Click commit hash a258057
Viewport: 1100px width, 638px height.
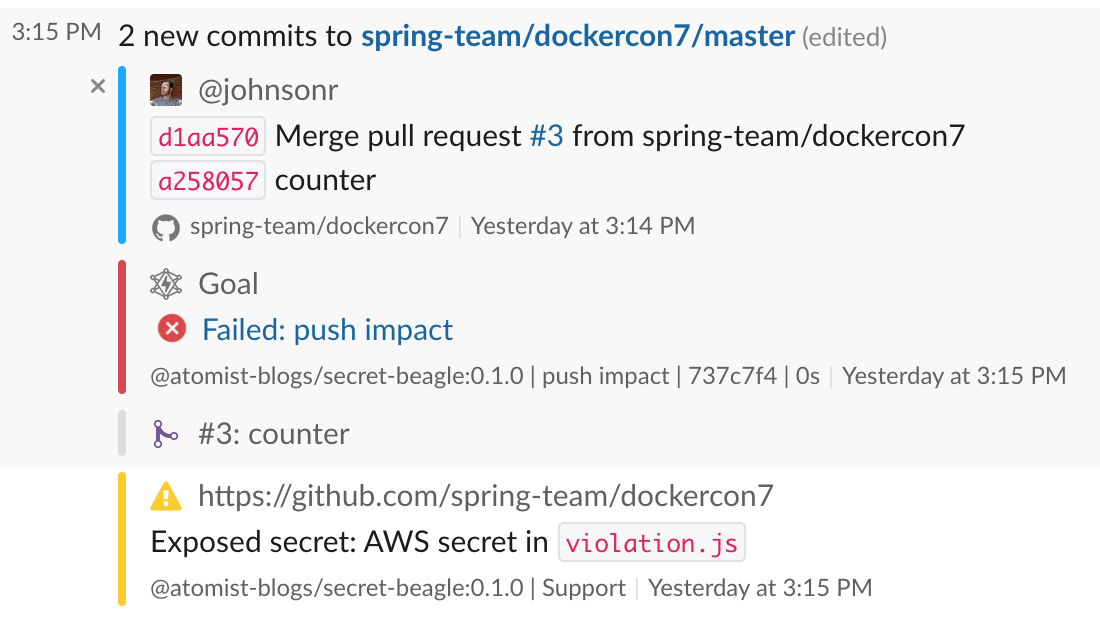pos(208,181)
